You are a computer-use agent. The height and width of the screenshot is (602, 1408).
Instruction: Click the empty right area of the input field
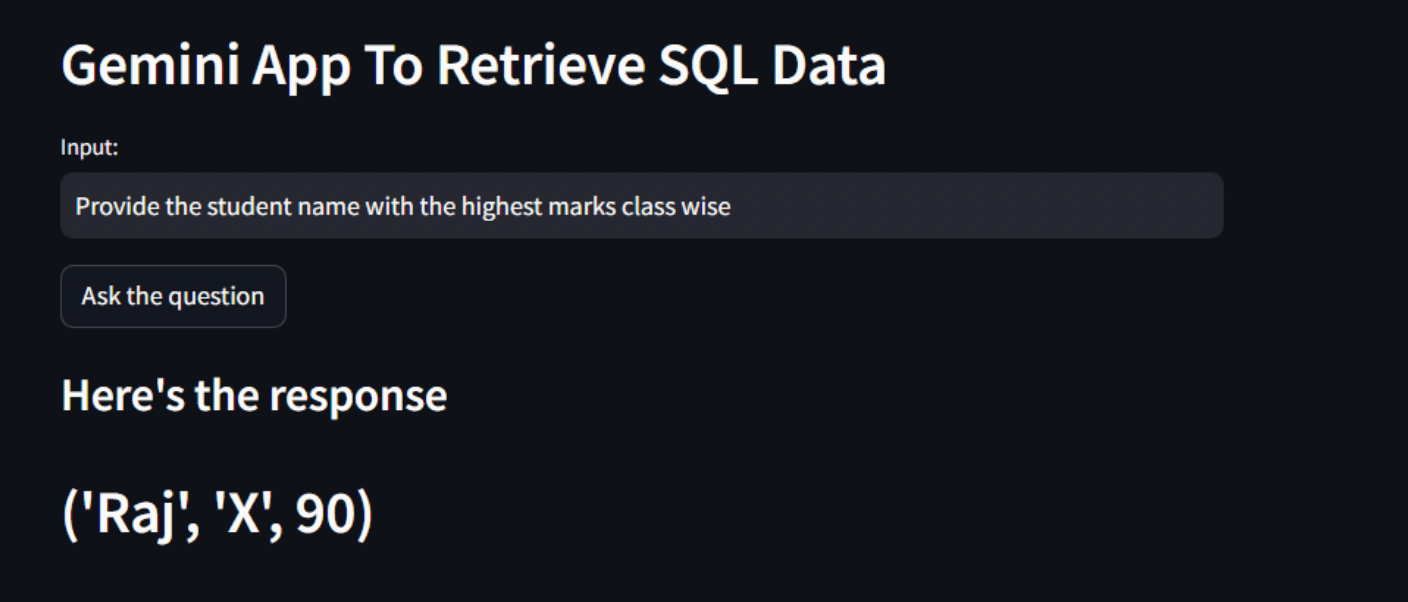tap(975, 206)
